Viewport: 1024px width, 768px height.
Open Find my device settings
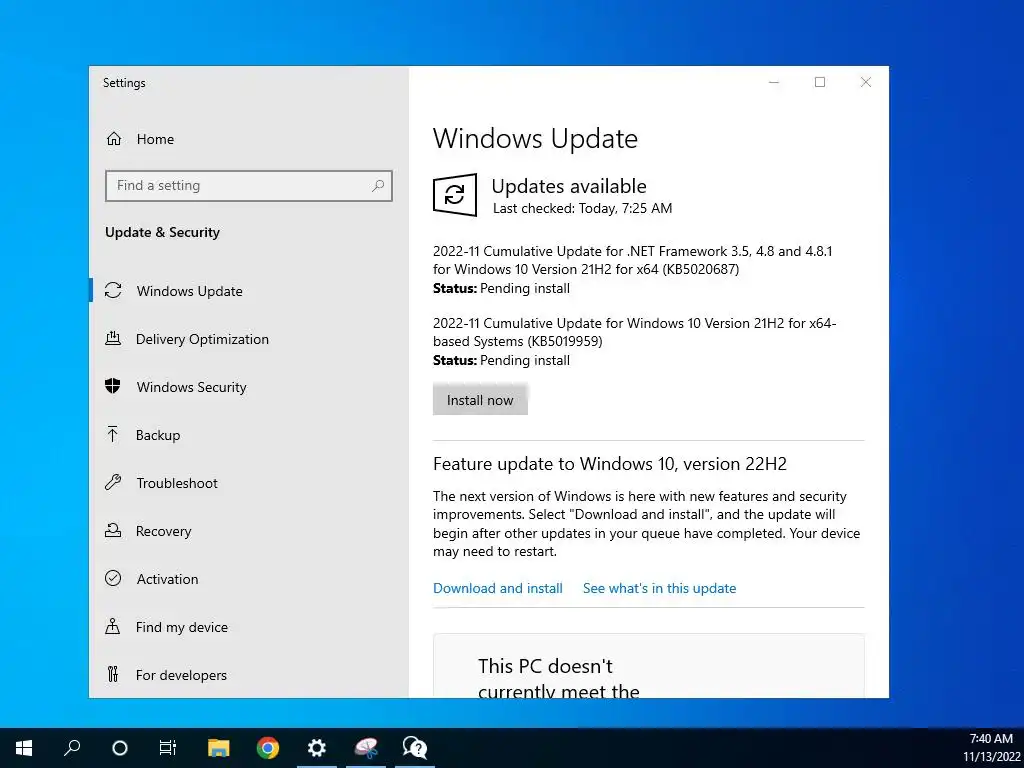tap(249, 627)
